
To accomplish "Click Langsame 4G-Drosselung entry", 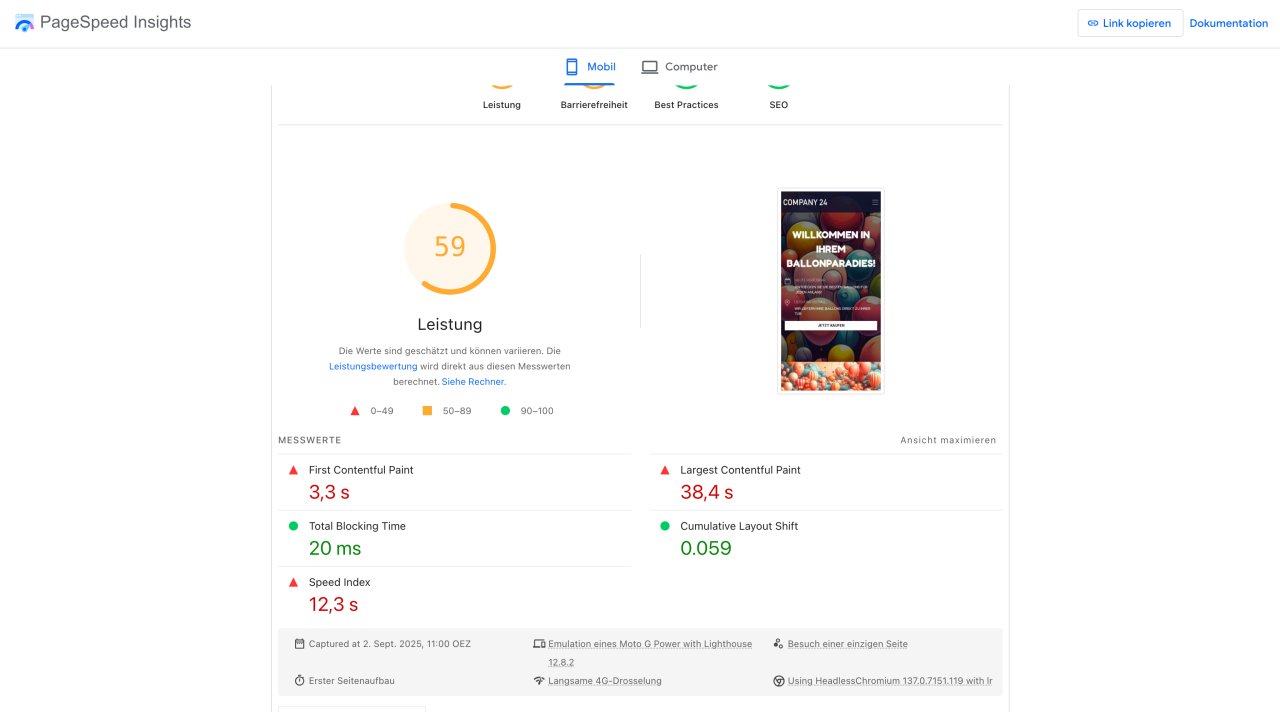I will coord(605,681).
